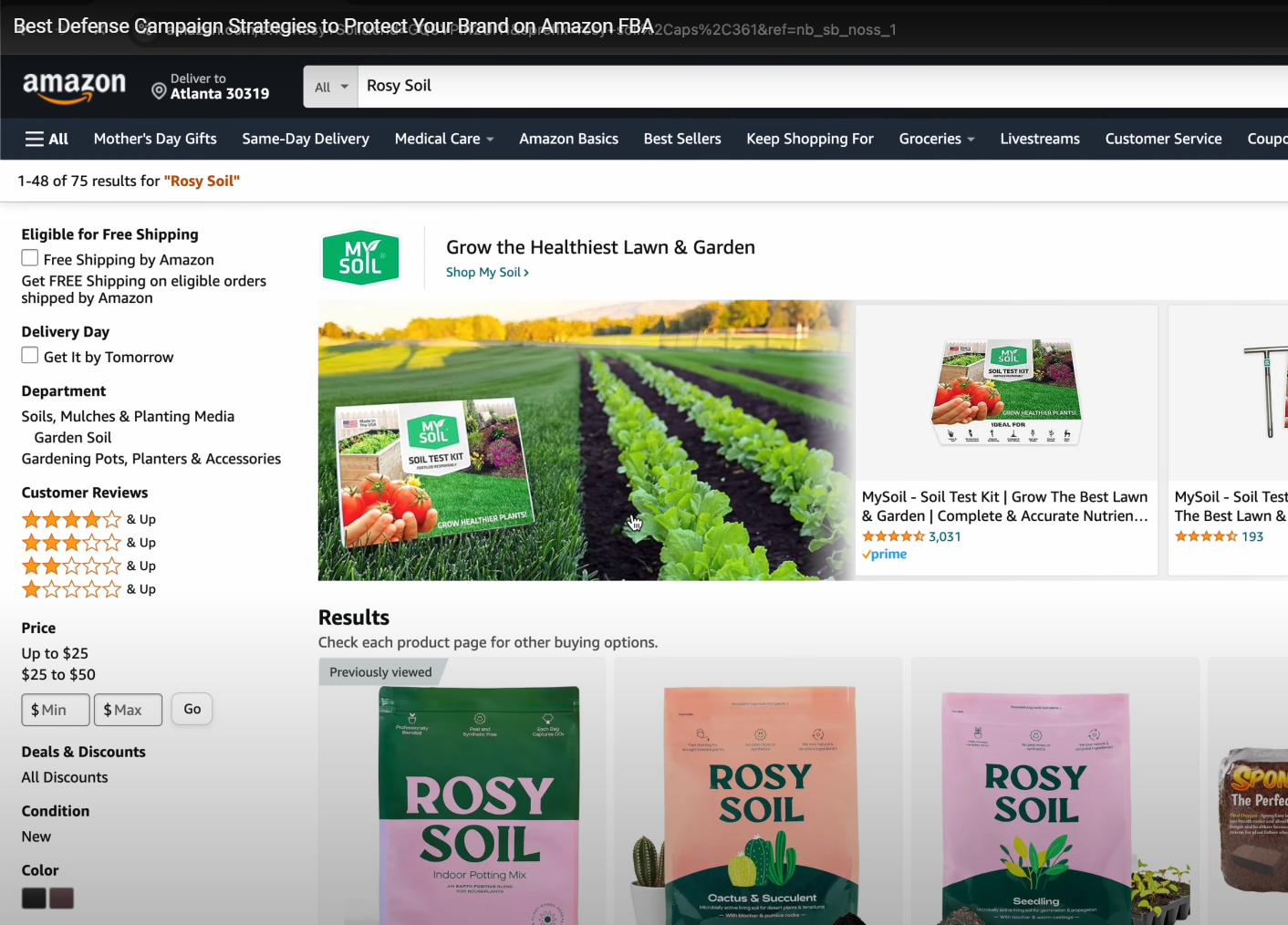Click star rating showing 193 reviews
The height and width of the screenshot is (925, 1288).
pyautogui.click(x=1206, y=536)
